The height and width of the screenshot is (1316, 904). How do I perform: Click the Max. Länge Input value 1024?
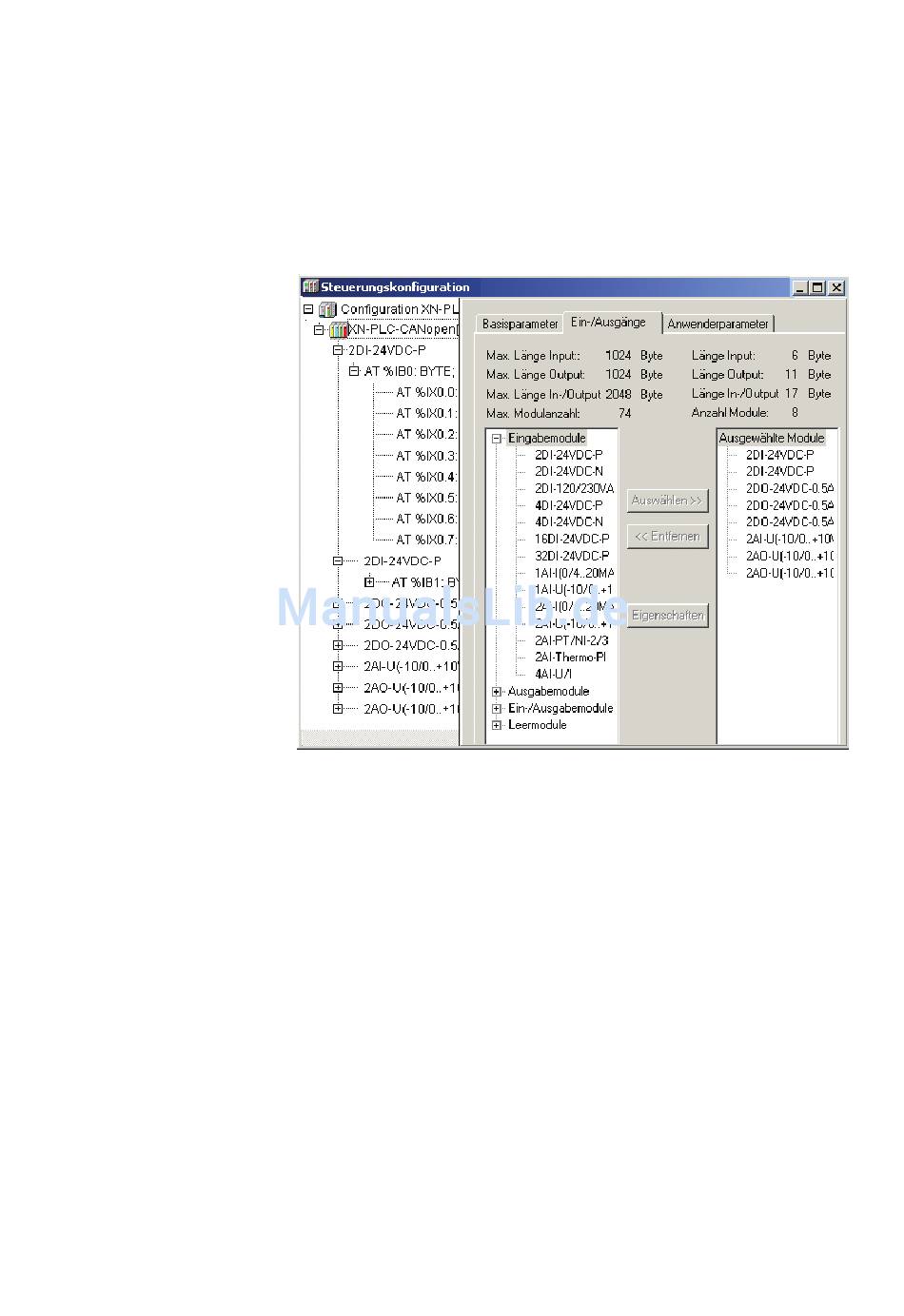pyautogui.click(x=619, y=356)
